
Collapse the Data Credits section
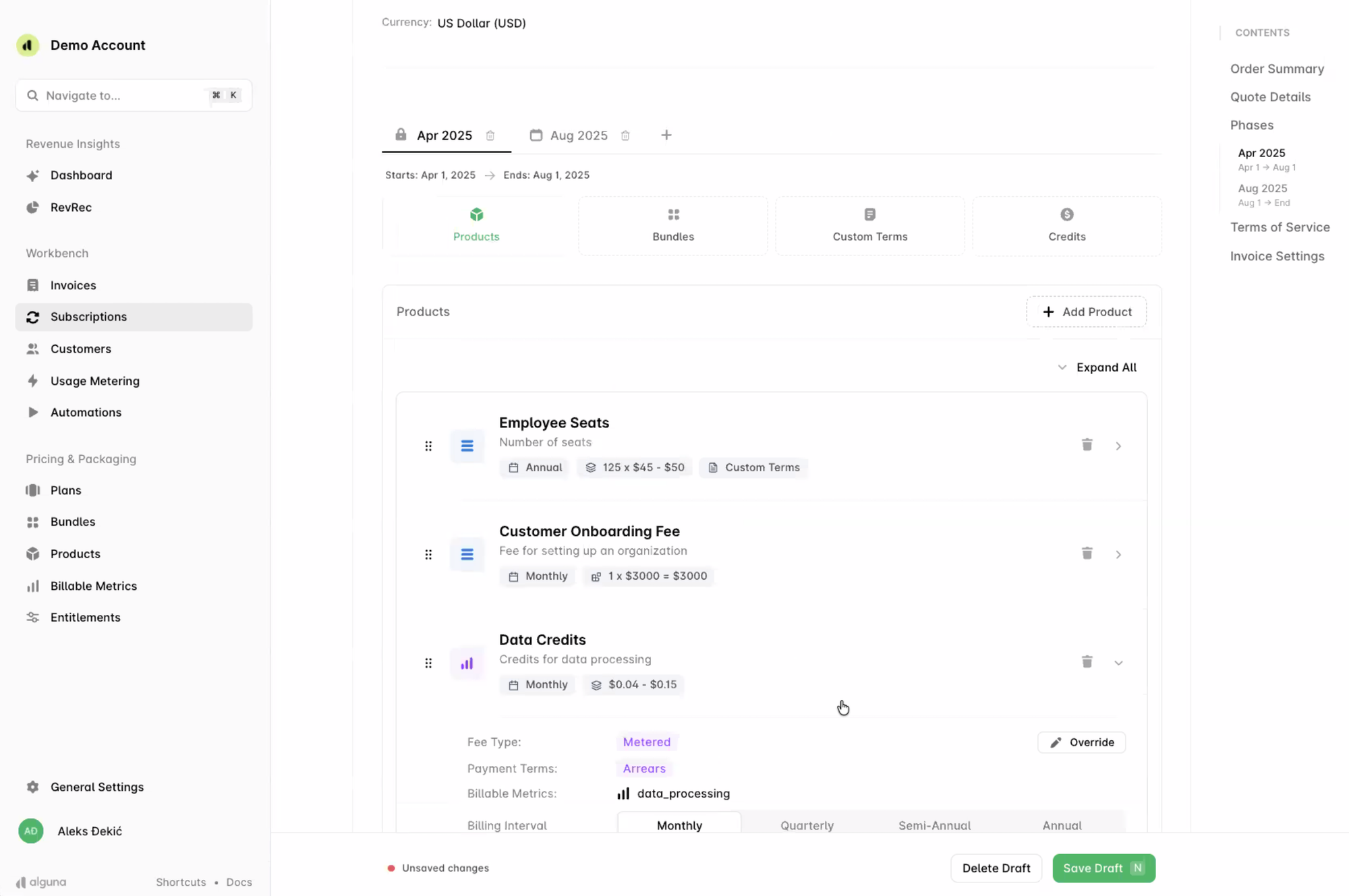[x=1118, y=663]
